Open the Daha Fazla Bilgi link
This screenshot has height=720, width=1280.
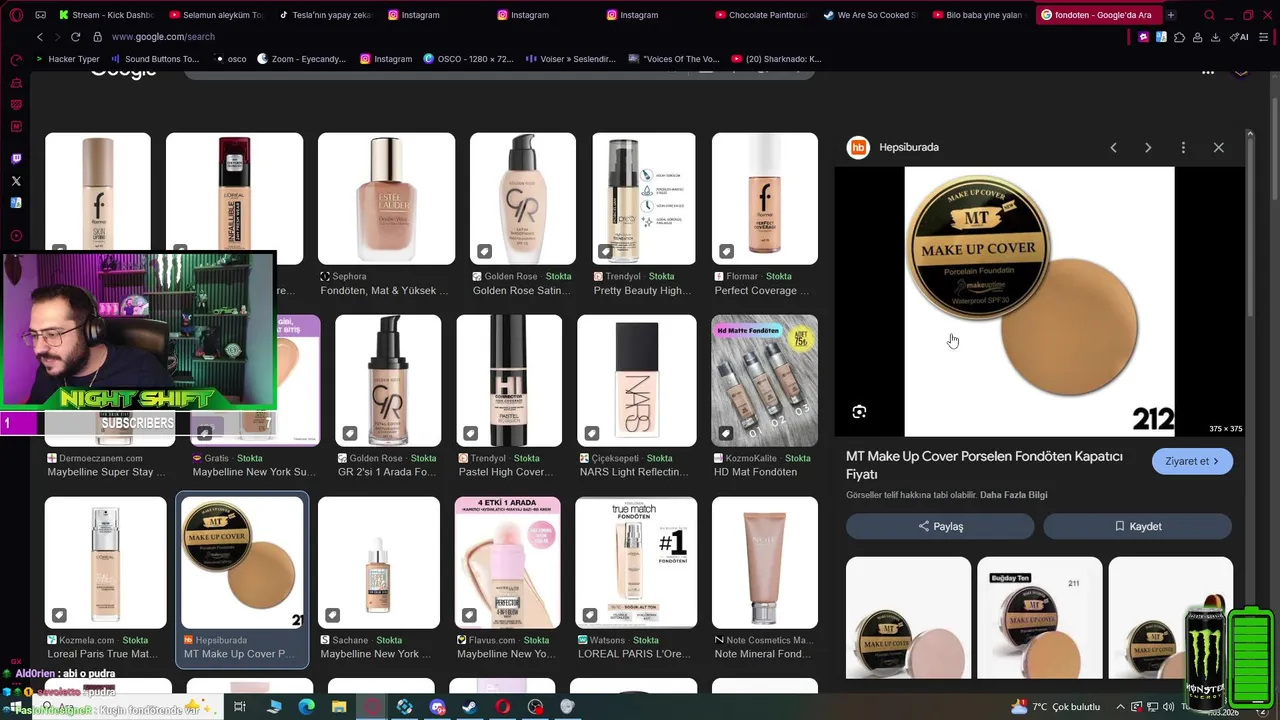pos(1013,495)
